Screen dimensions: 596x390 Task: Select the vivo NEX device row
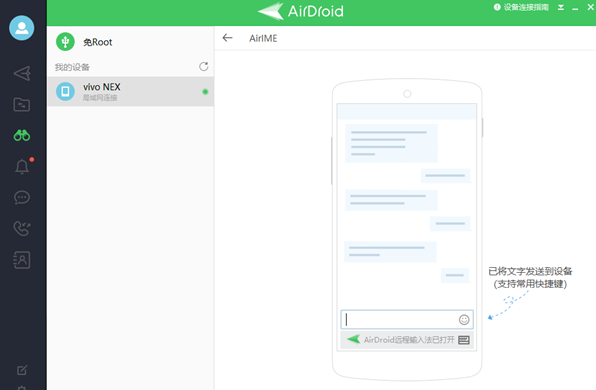pos(130,92)
